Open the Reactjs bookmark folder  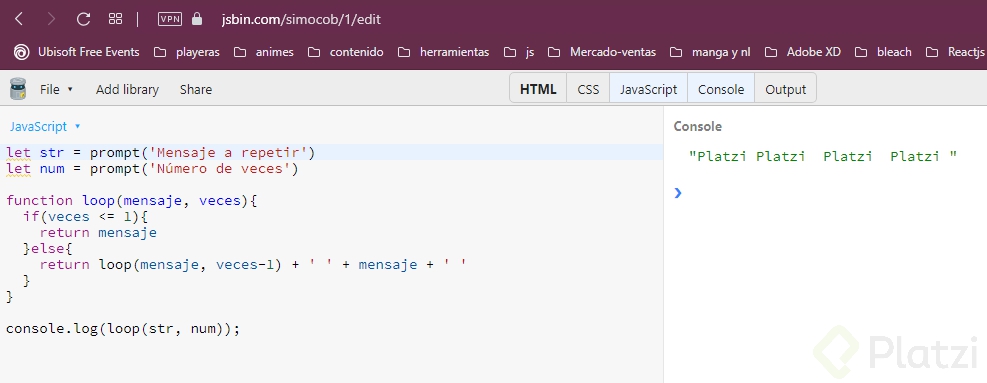(955, 52)
